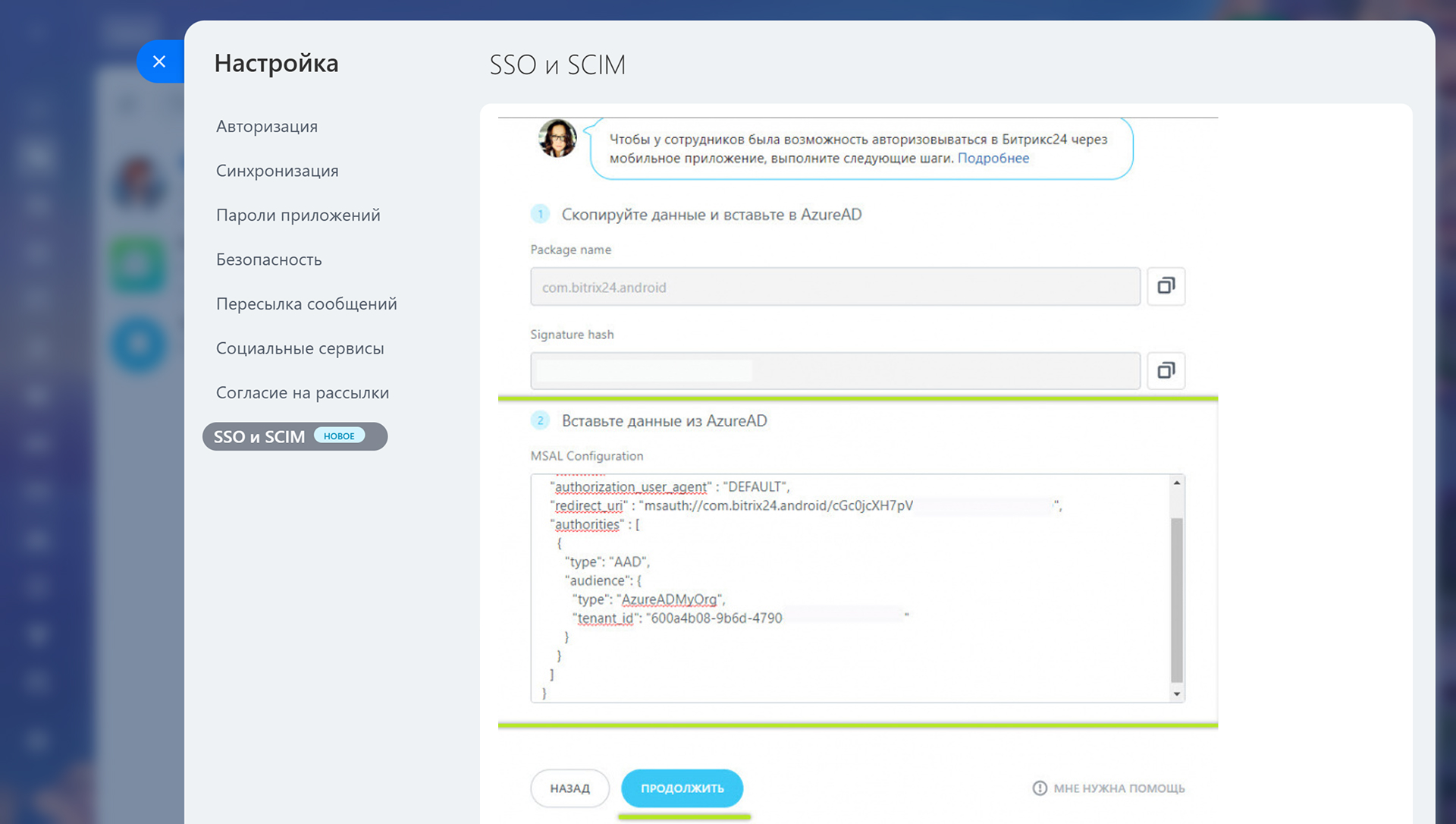Screen dimensions: 1456x824
Task: Open the Авторизация settings section
Action: point(267,126)
